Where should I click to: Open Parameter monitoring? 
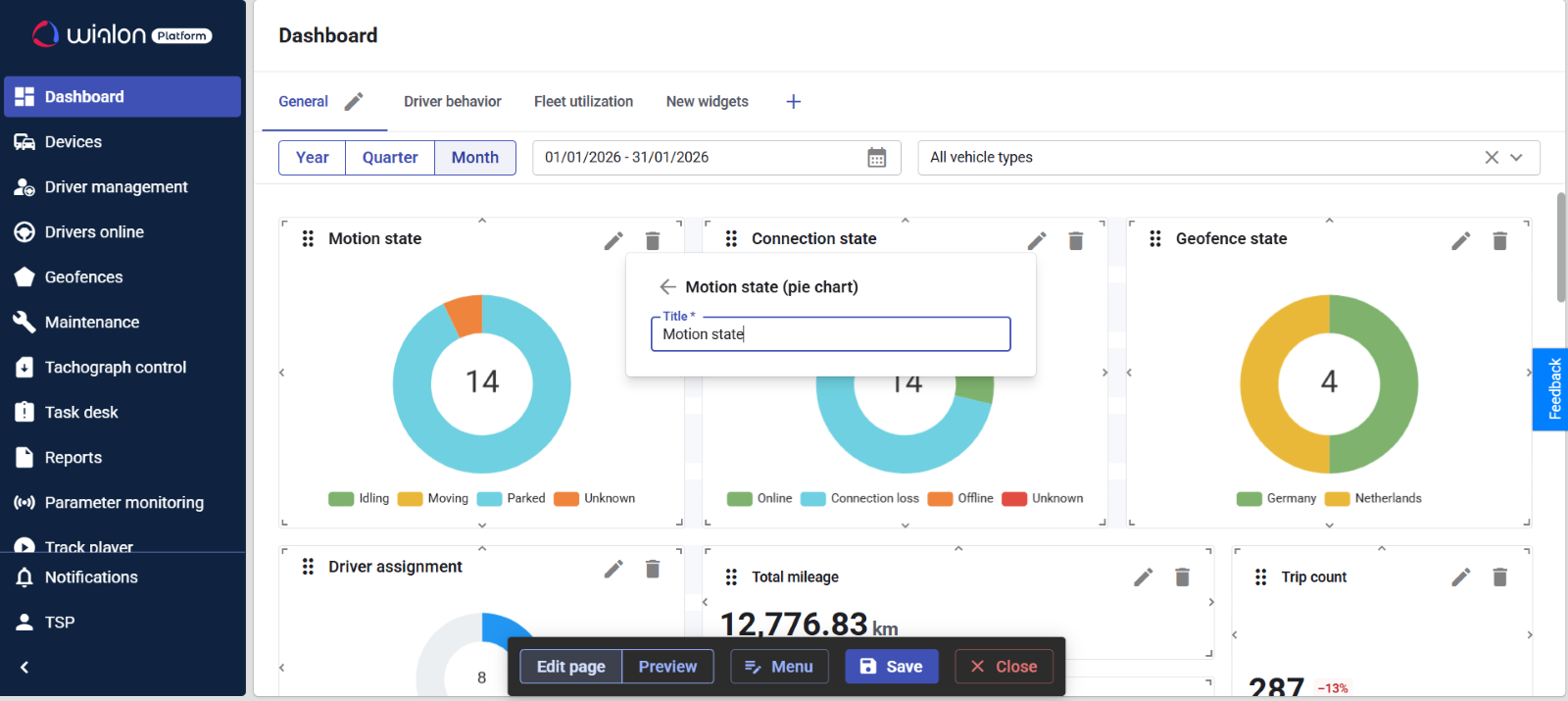tap(122, 502)
